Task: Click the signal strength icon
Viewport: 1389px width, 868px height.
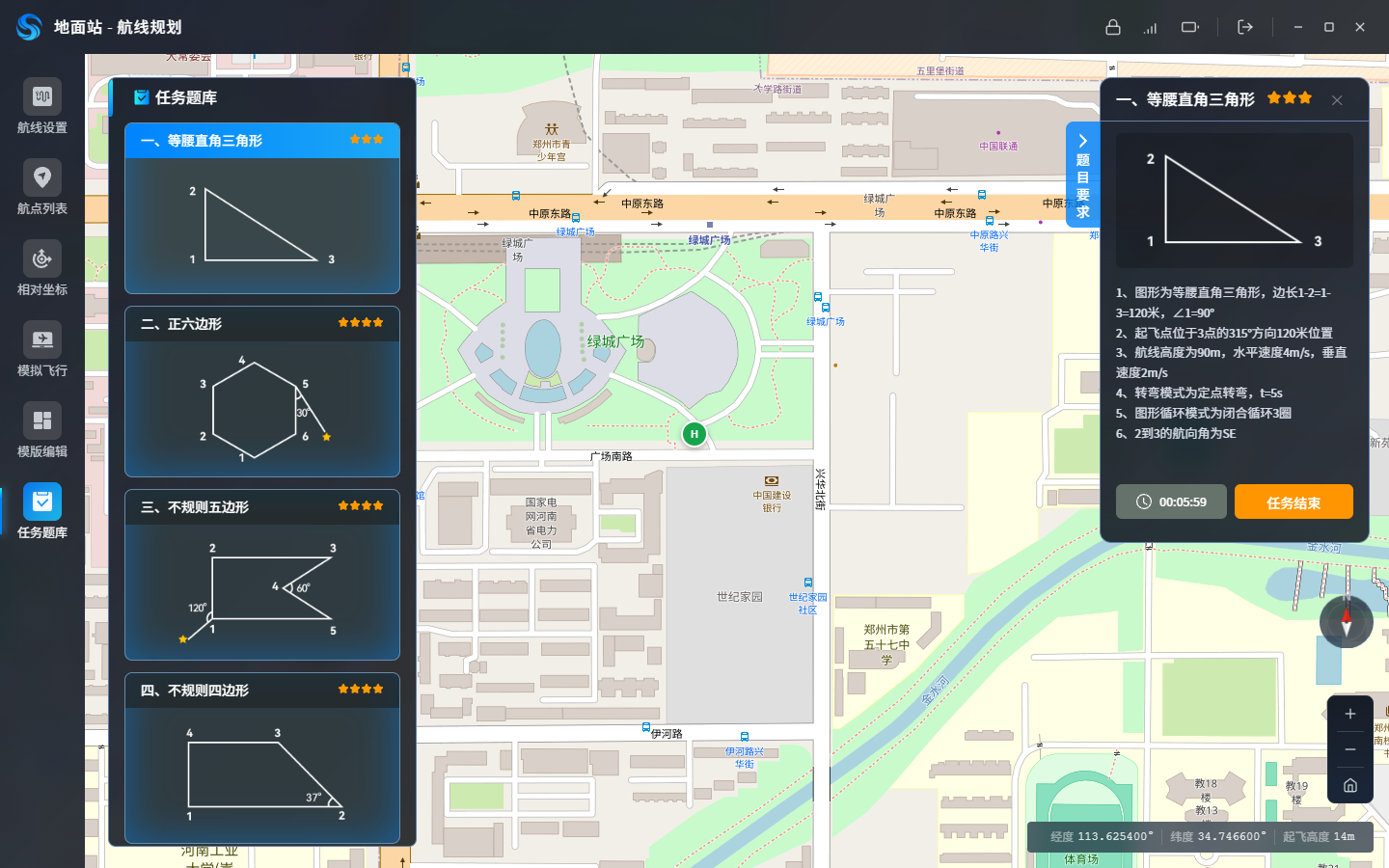Action: [1151, 27]
